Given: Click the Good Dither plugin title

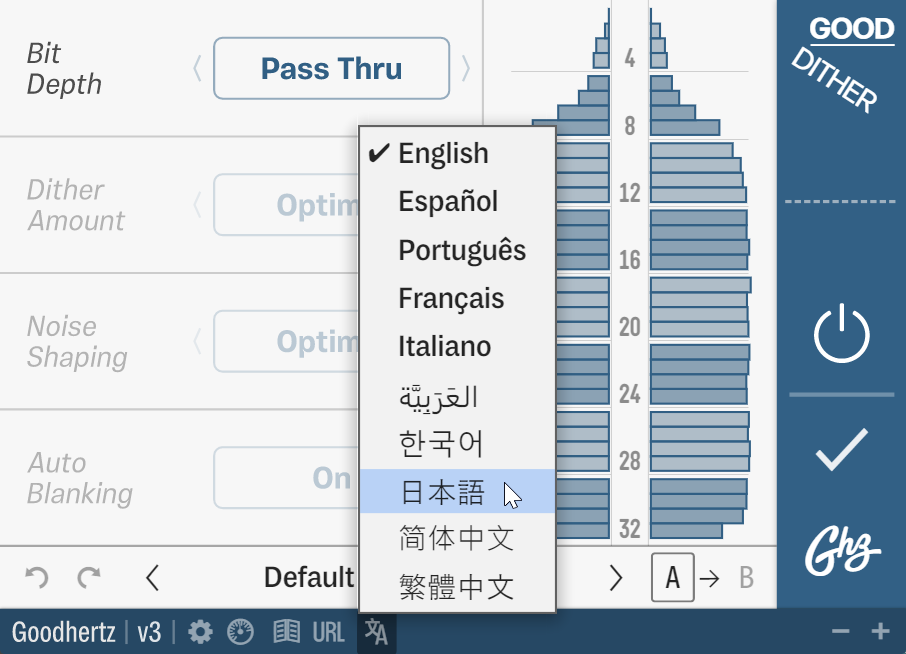Looking at the screenshot, I should (x=842, y=65).
